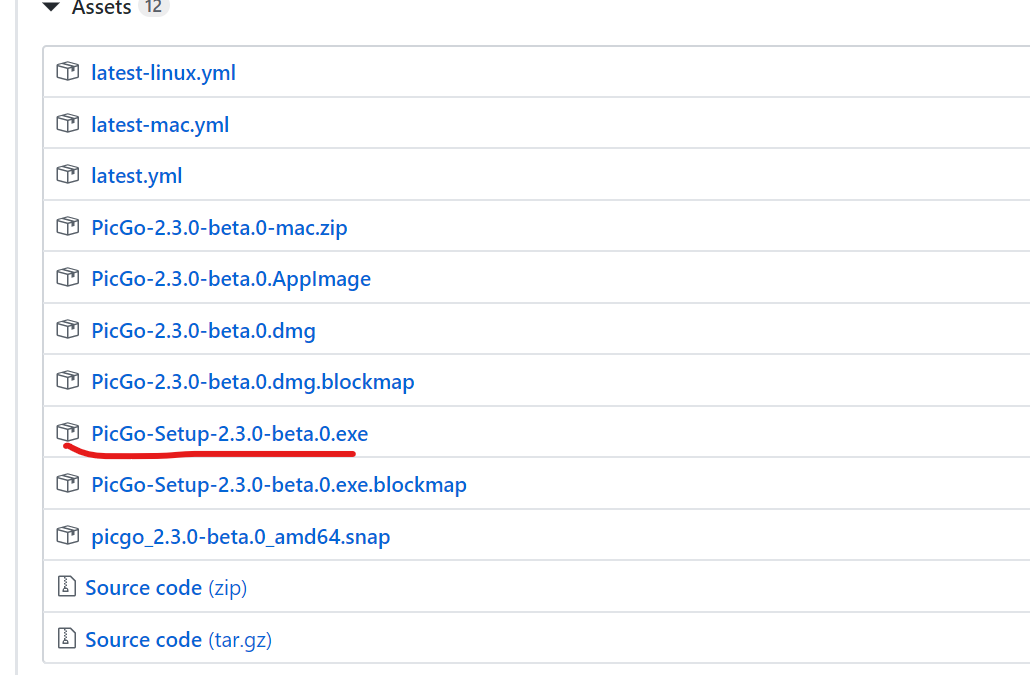Click package icon beside PicGo-Setup-2.3.0-beta.0.exe
The width and height of the screenshot is (1030, 675).
[68, 432]
